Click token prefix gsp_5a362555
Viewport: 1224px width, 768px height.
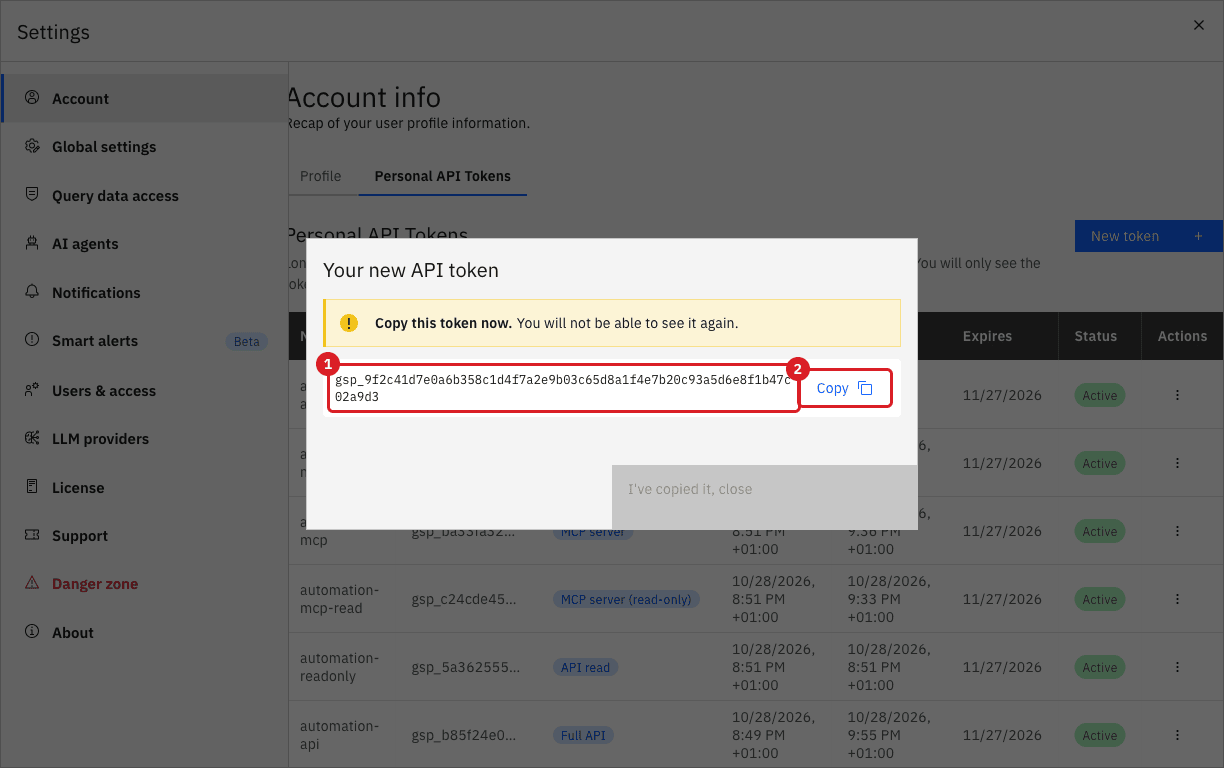(465, 668)
